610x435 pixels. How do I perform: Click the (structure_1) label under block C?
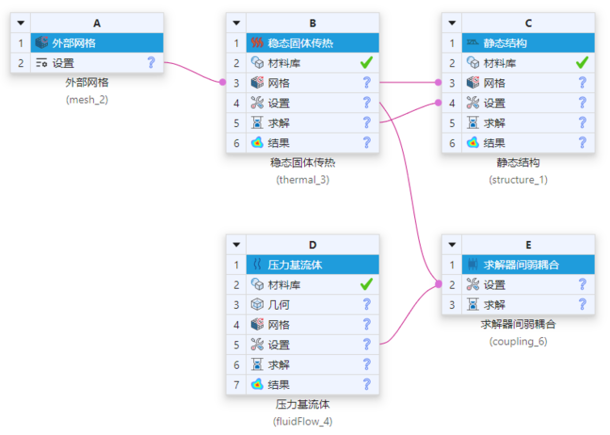click(518, 180)
